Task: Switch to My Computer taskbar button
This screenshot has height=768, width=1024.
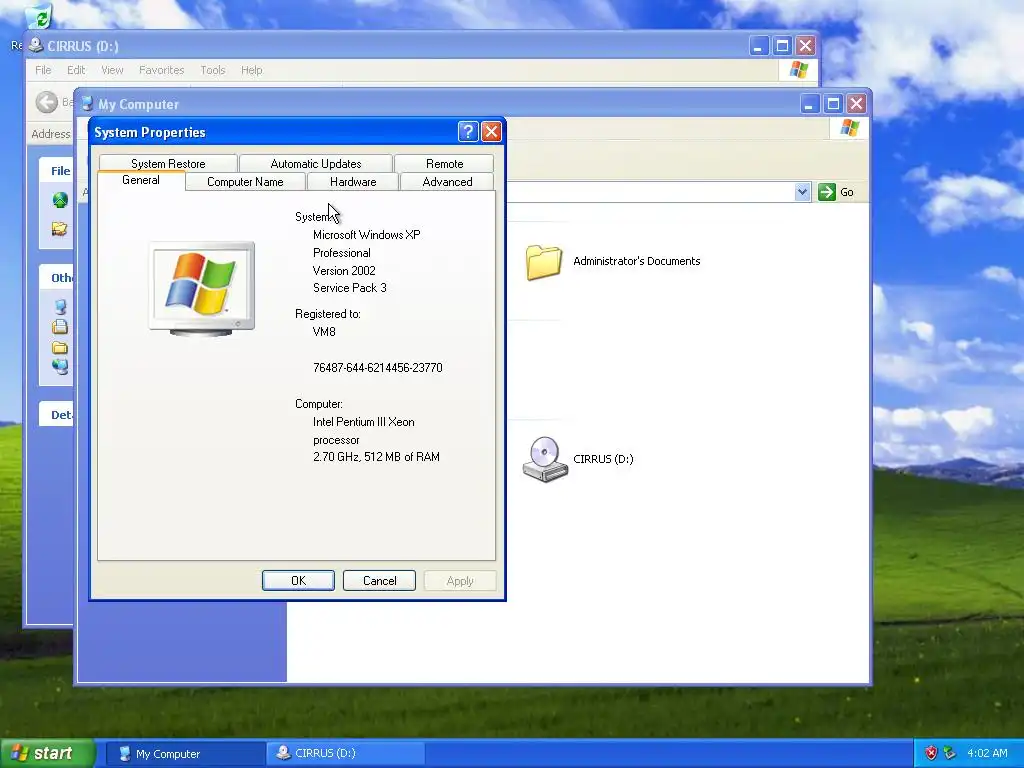Action: [185, 754]
